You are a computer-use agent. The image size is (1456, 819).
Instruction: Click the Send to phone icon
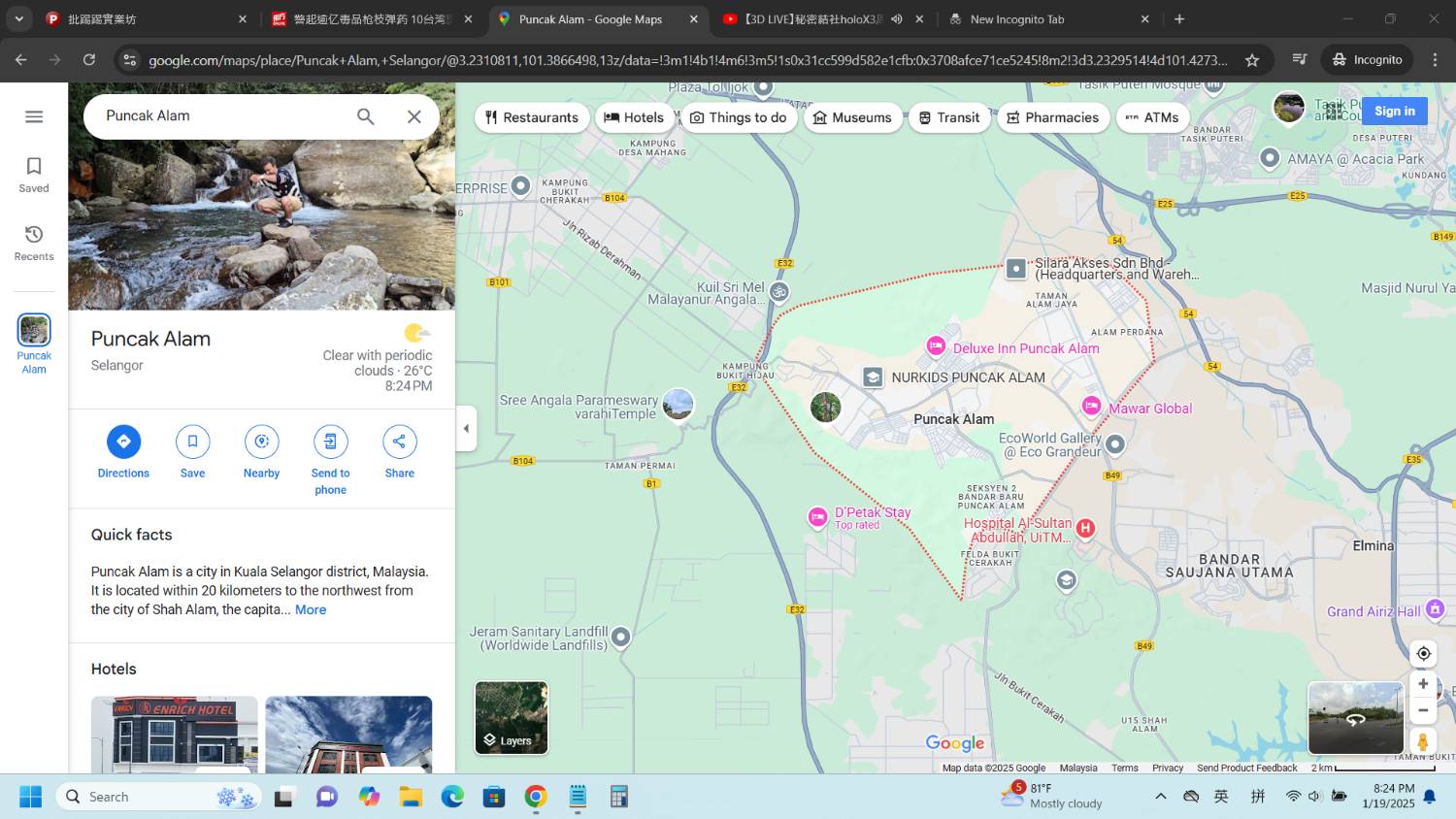[330, 442]
